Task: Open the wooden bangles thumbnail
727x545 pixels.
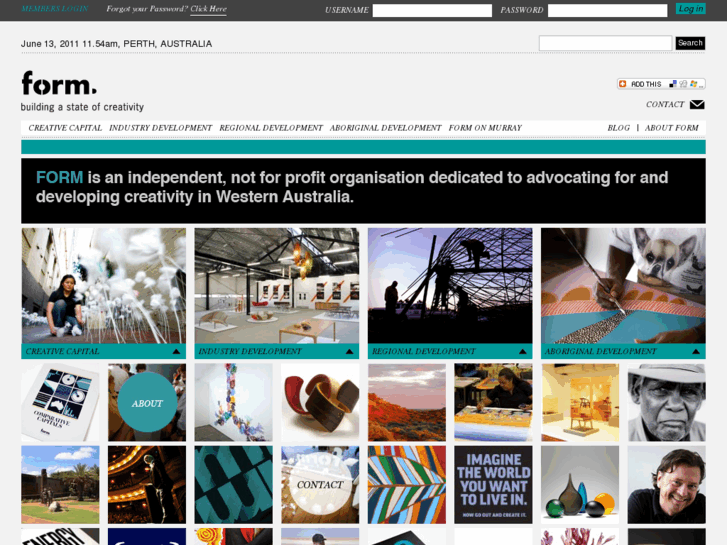Action: (320, 402)
